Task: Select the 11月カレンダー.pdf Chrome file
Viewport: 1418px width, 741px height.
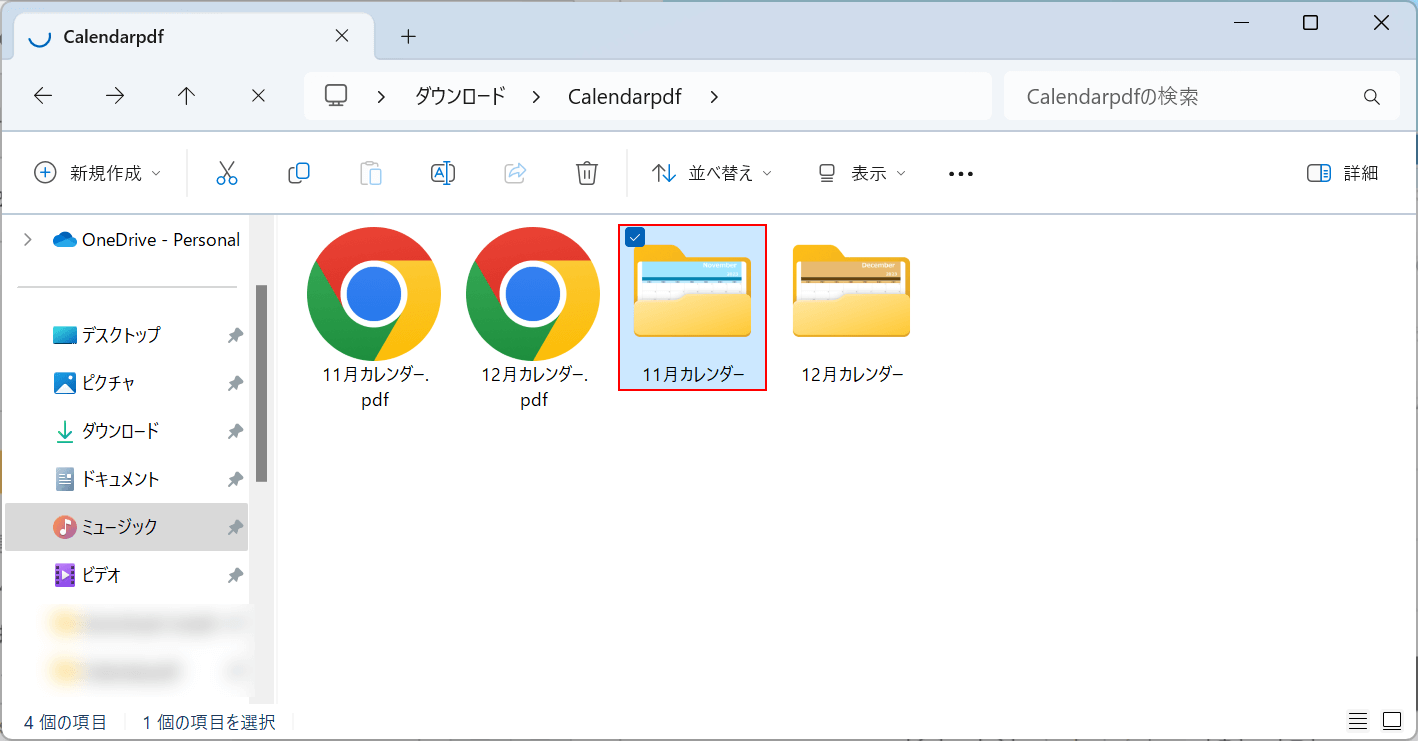Action: click(x=374, y=318)
